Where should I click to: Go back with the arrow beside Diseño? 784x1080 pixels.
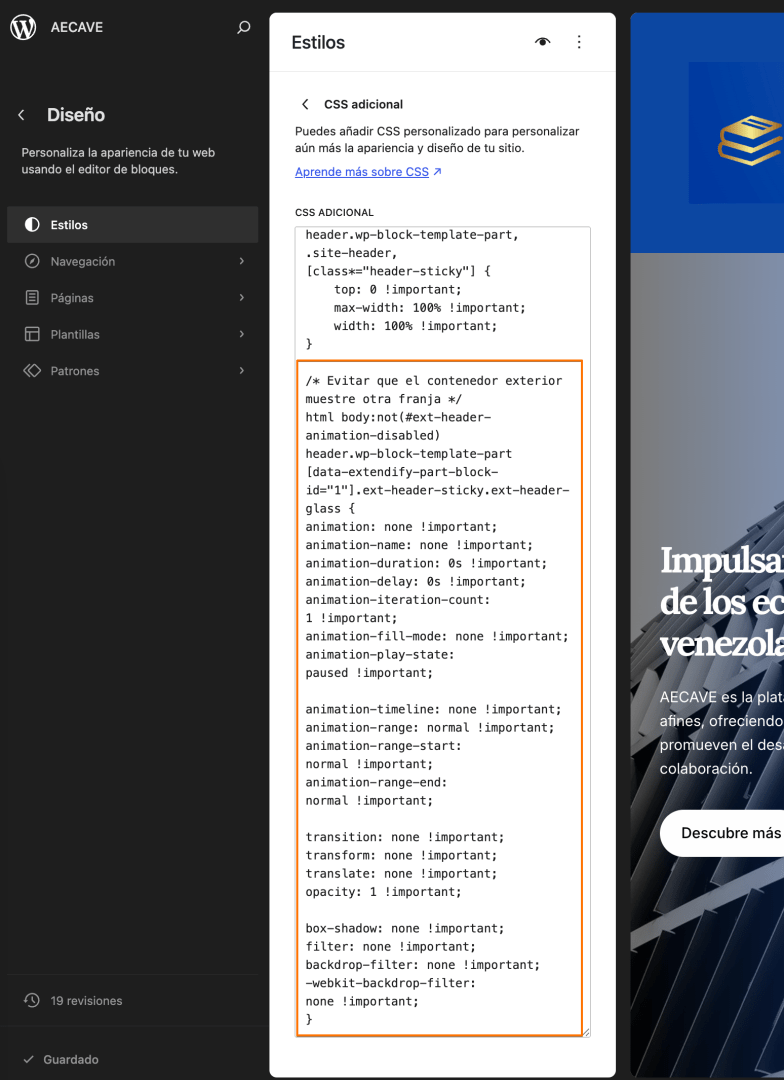21,115
